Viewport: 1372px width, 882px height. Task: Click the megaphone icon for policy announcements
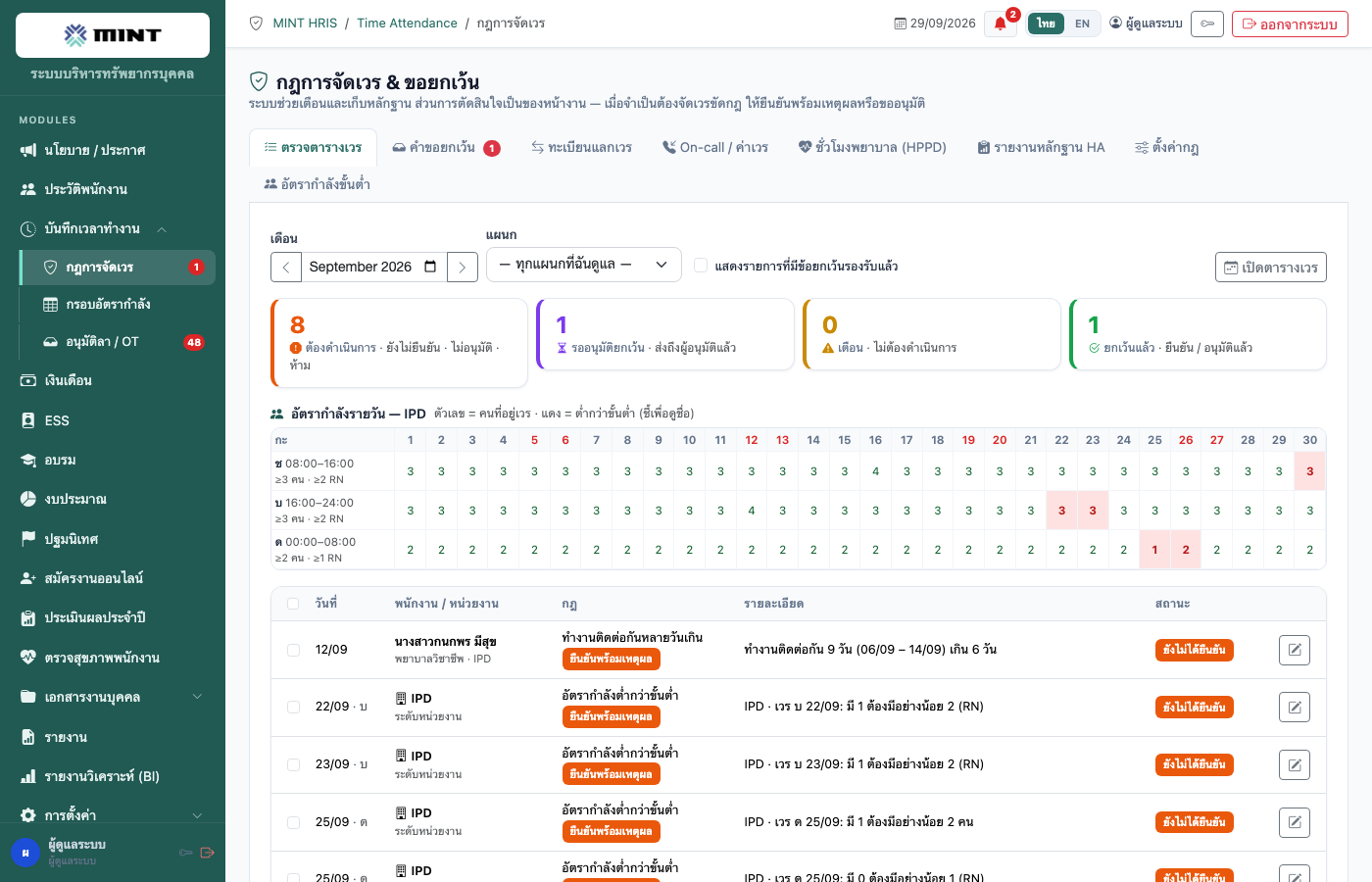click(x=28, y=150)
